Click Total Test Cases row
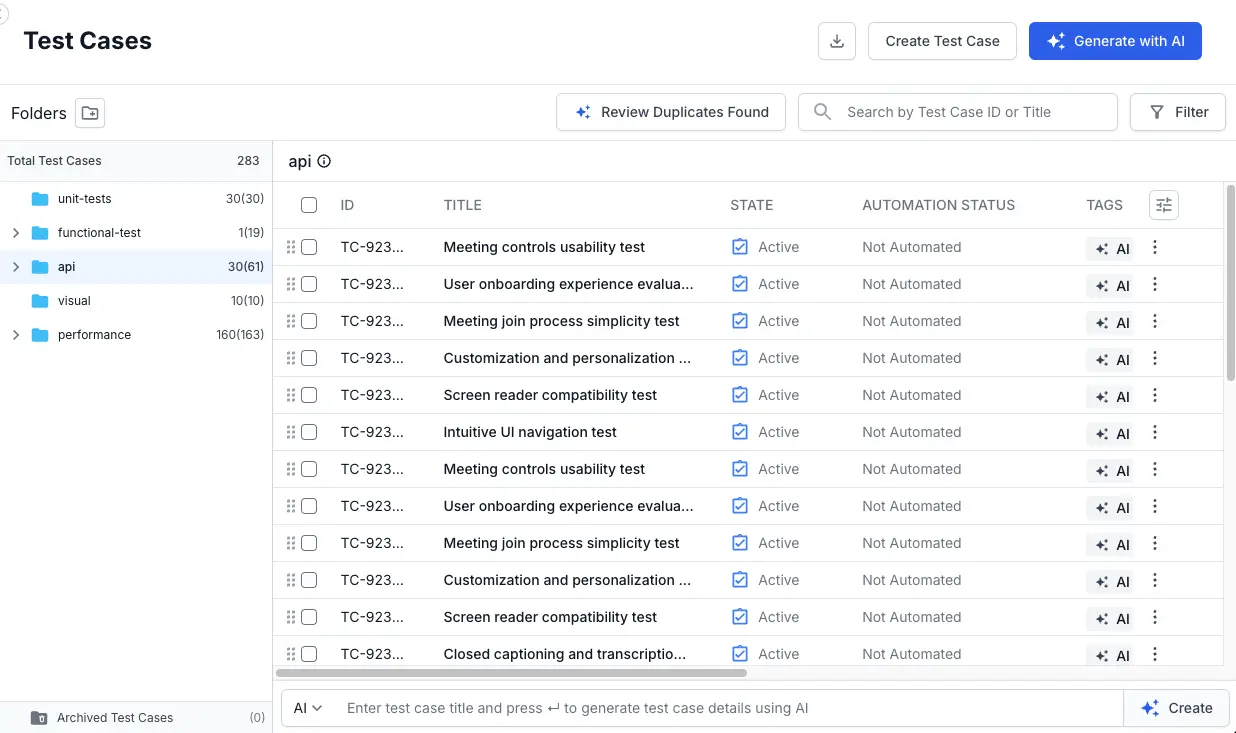Screen dimensions: 1236x733 [136, 161]
